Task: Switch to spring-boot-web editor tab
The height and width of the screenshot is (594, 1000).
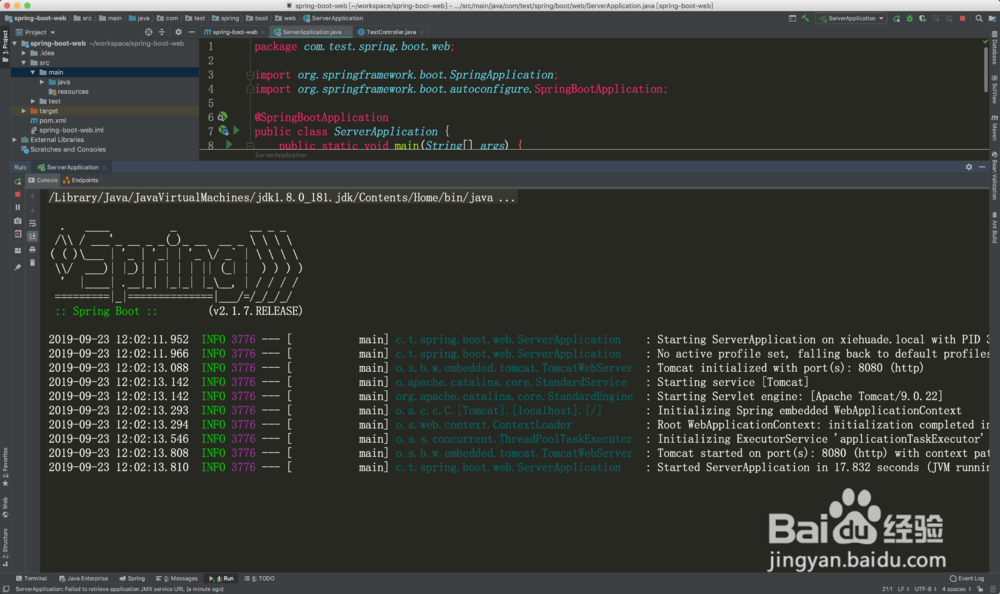Action: pyautogui.click(x=232, y=32)
